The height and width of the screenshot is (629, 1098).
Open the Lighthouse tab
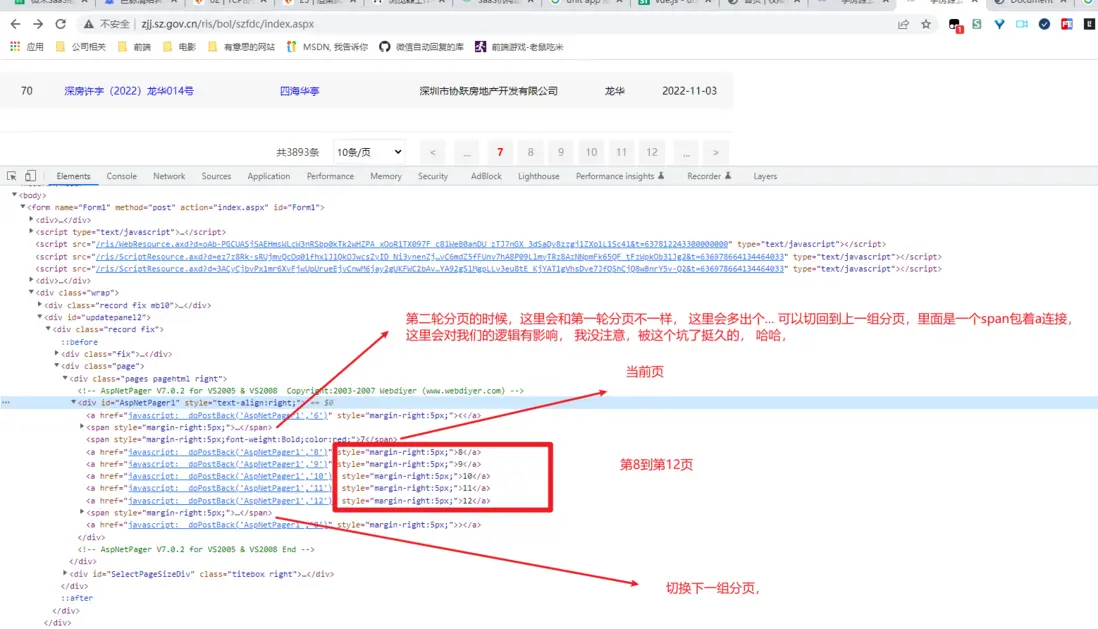(538, 177)
